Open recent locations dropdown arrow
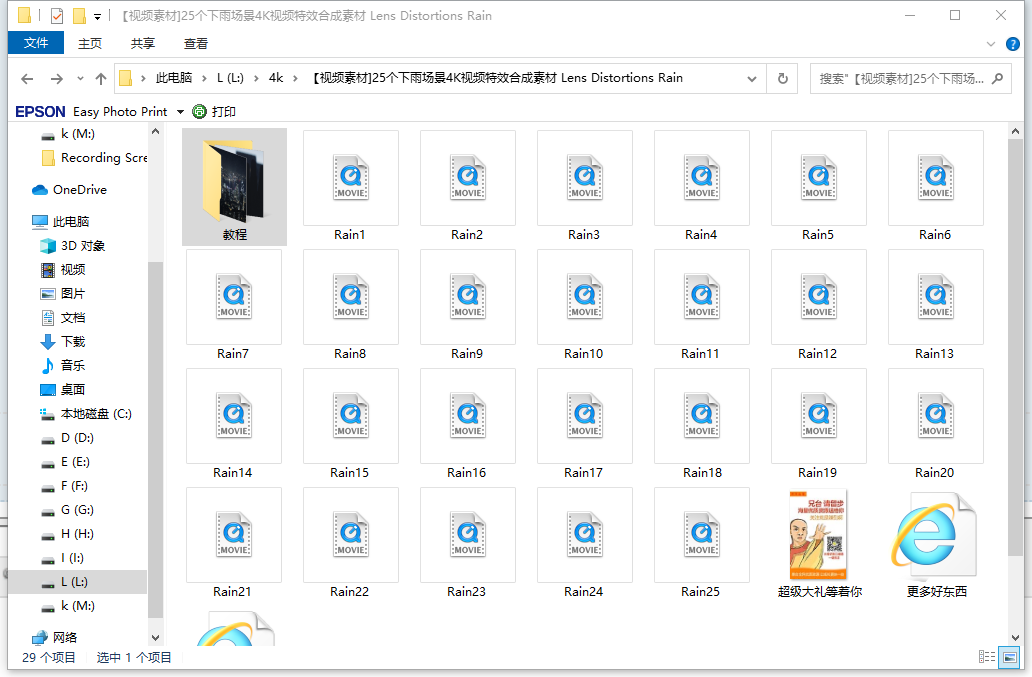1032x677 pixels. pos(80,78)
